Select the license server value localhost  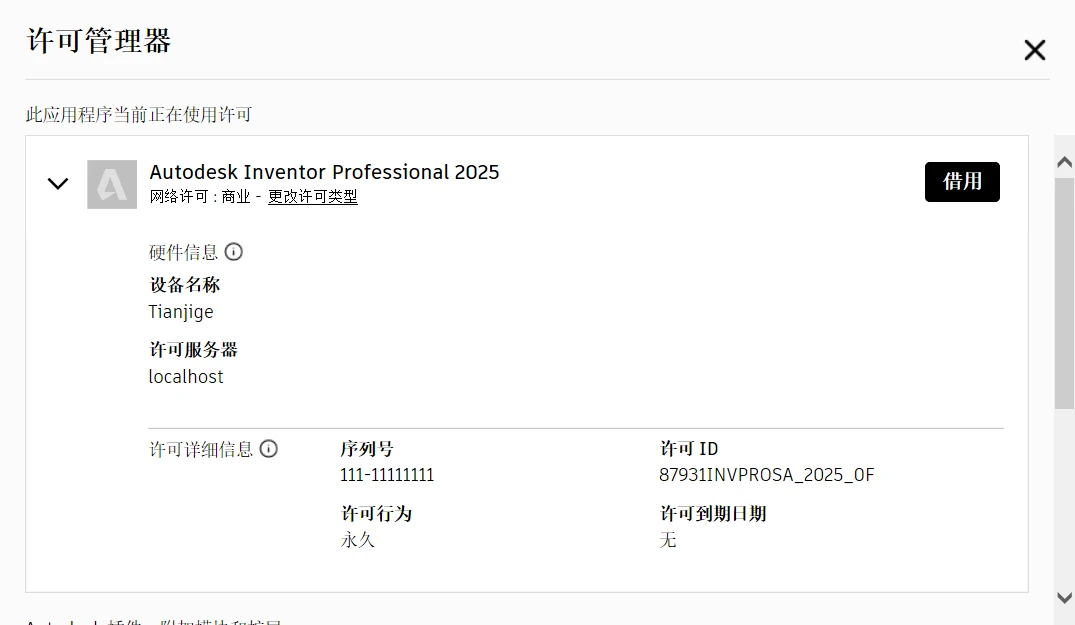(x=186, y=377)
